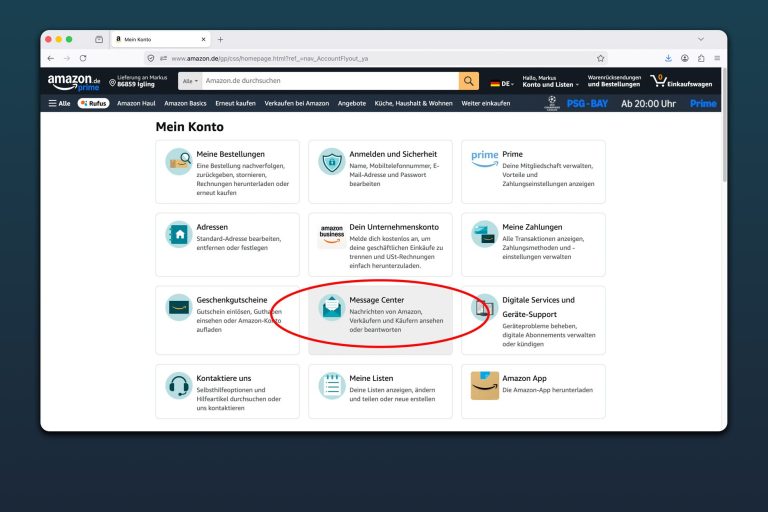The width and height of the screenshot is (768, 512).
Task: Open Meine Bestellungen package icon
Action: pos(178,162)
